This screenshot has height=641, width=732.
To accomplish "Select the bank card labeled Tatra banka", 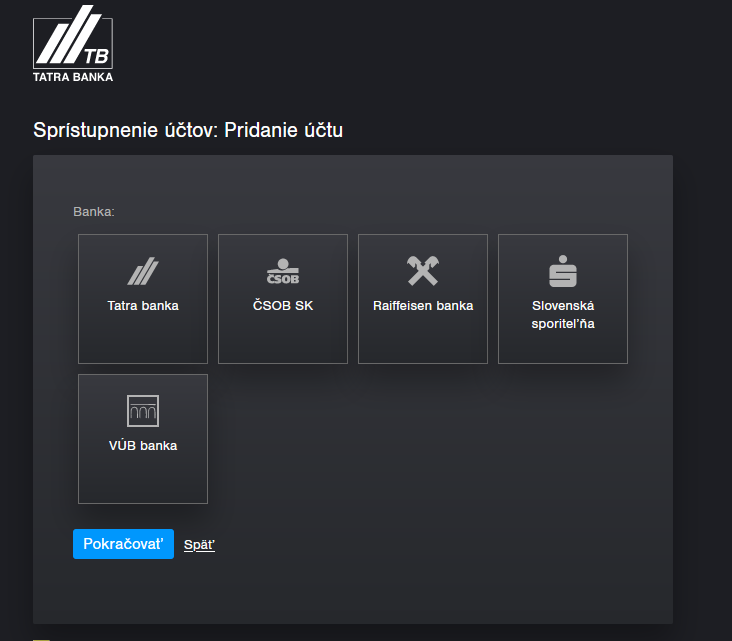I will pyautogui.click(x=143, y=299).
